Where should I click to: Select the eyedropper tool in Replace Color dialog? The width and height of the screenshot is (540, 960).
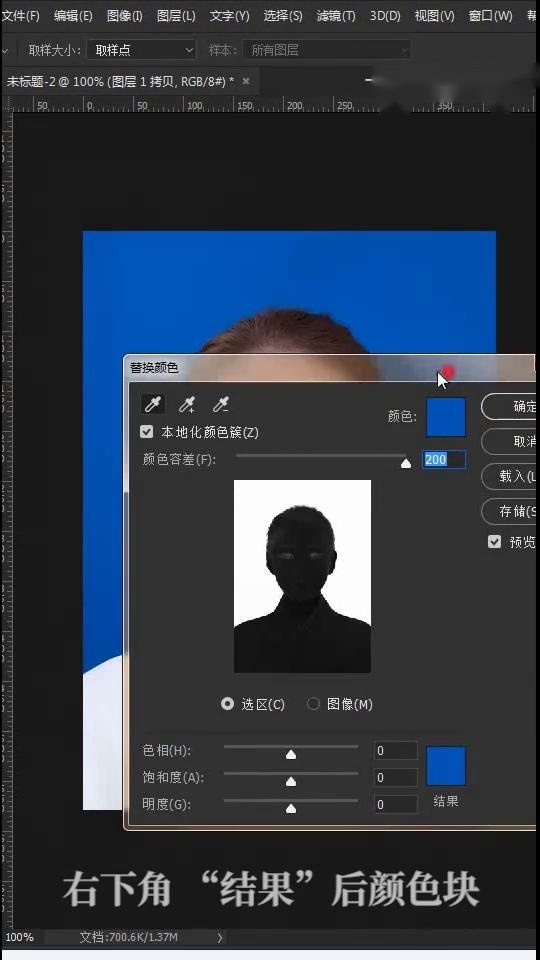point(152,404)
